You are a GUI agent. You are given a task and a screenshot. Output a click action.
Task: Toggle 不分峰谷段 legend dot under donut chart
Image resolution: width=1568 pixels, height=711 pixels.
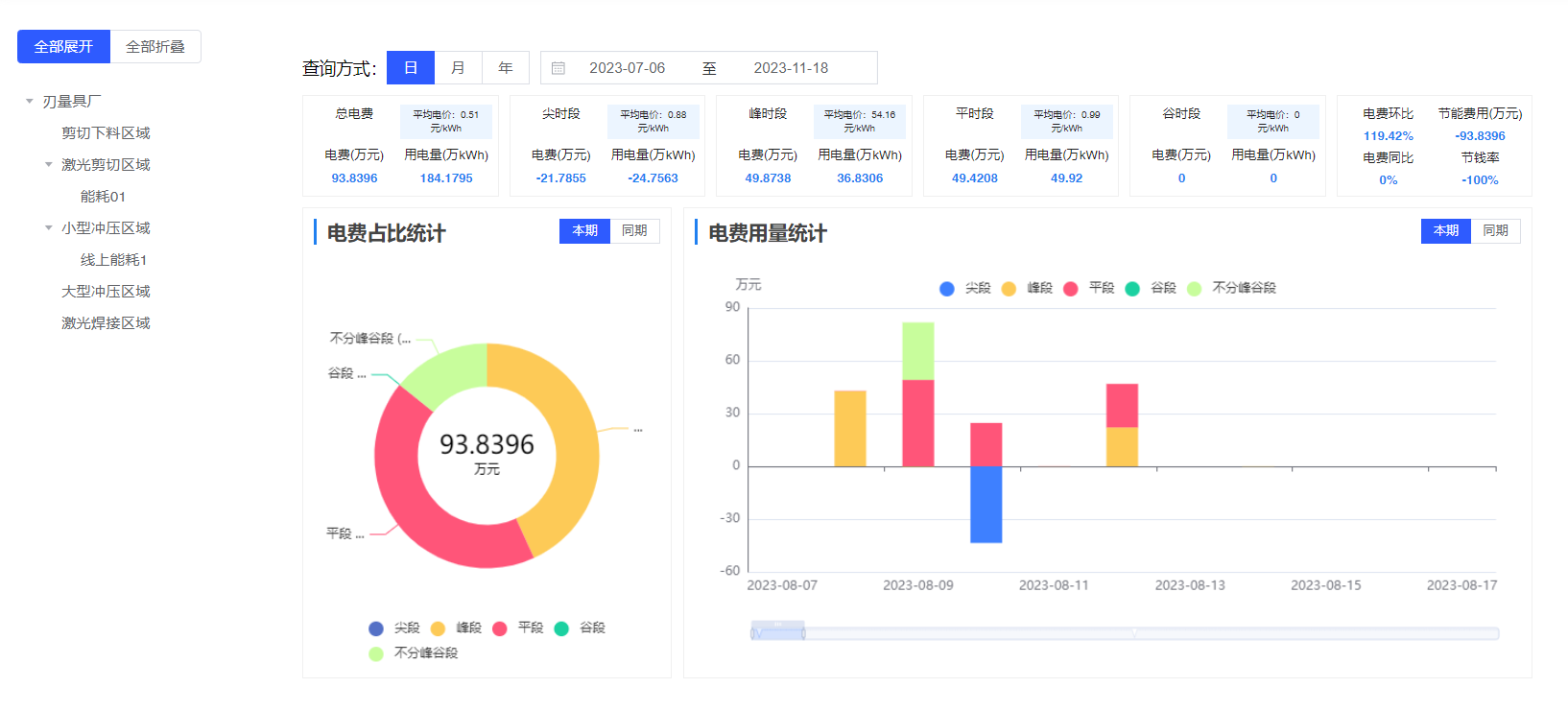(376, 653)
